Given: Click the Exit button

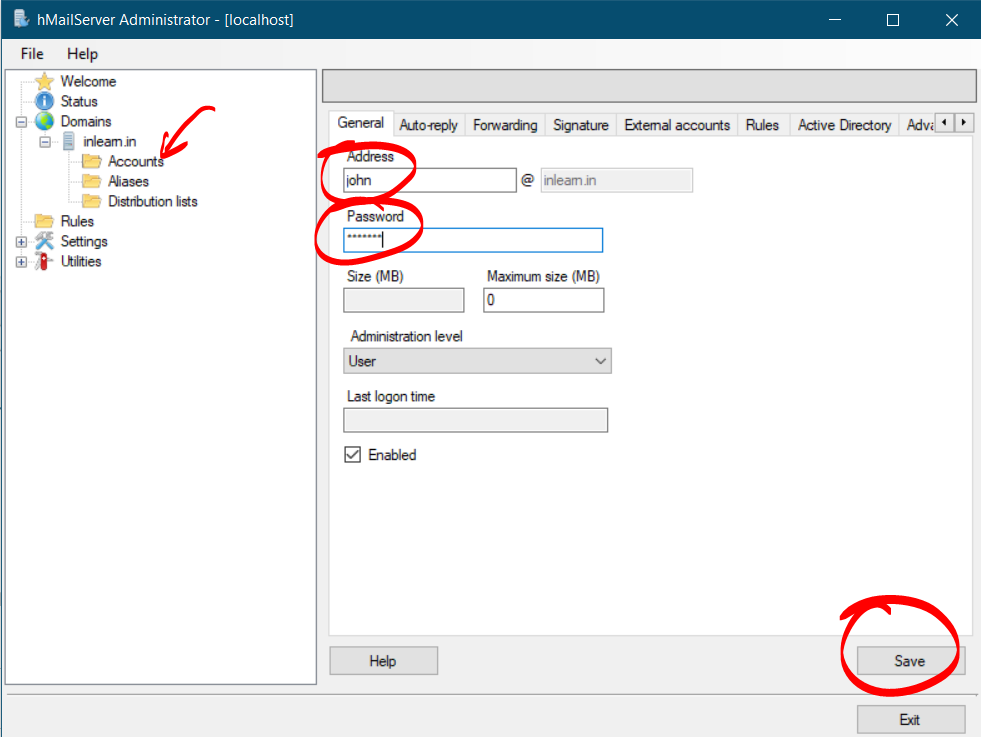Looking at the screenshot, I should click(x=910, y=719).
